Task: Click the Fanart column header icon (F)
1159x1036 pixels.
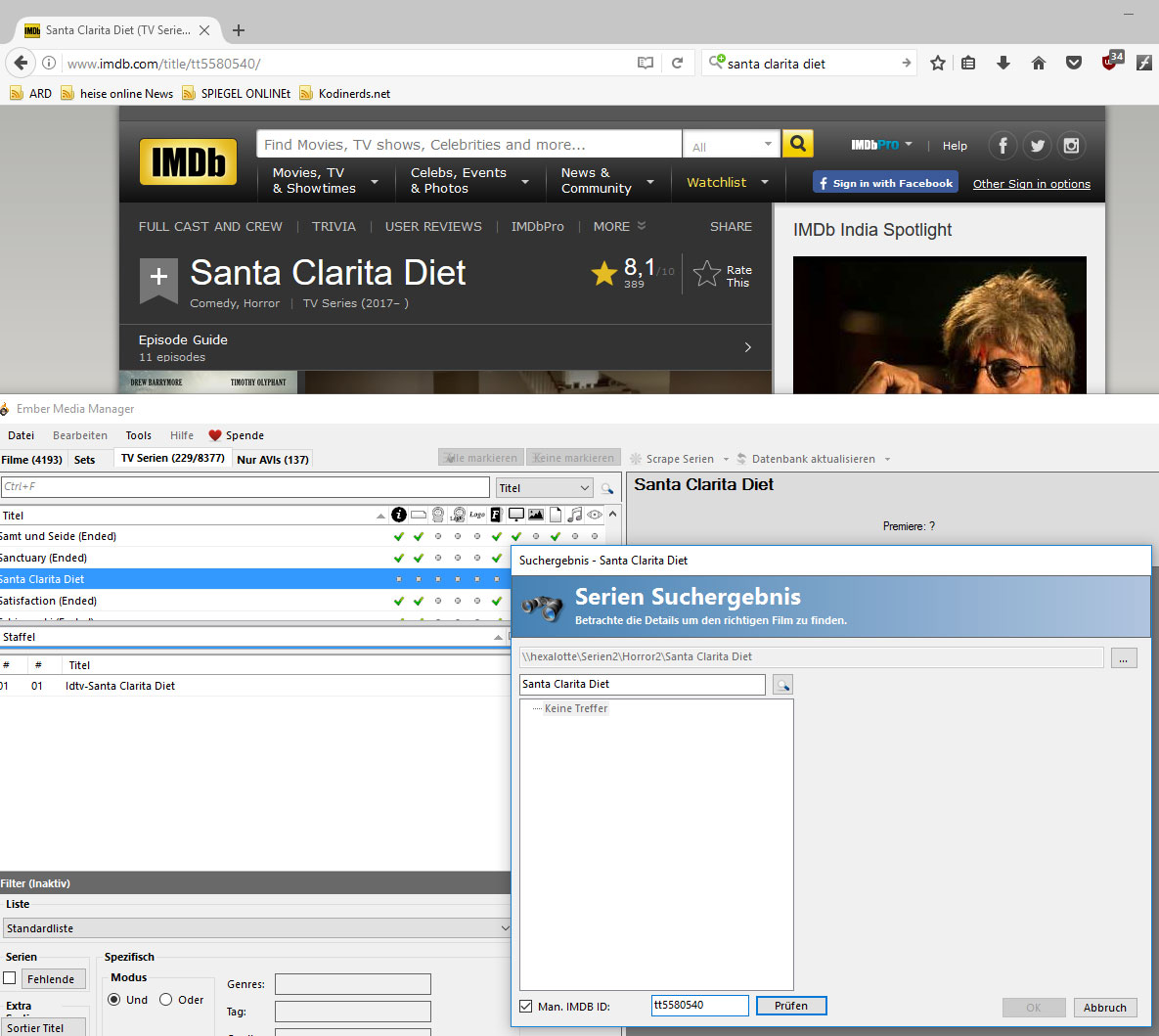Action: [x=496, y=515]
